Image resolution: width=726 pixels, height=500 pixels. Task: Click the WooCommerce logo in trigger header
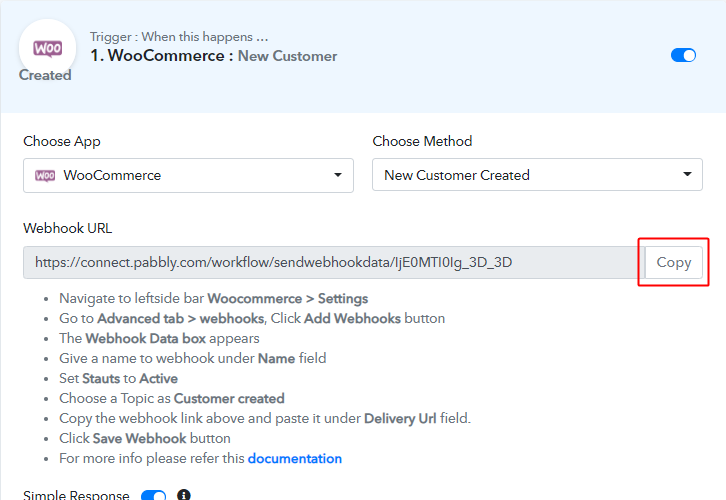point(47,48)
